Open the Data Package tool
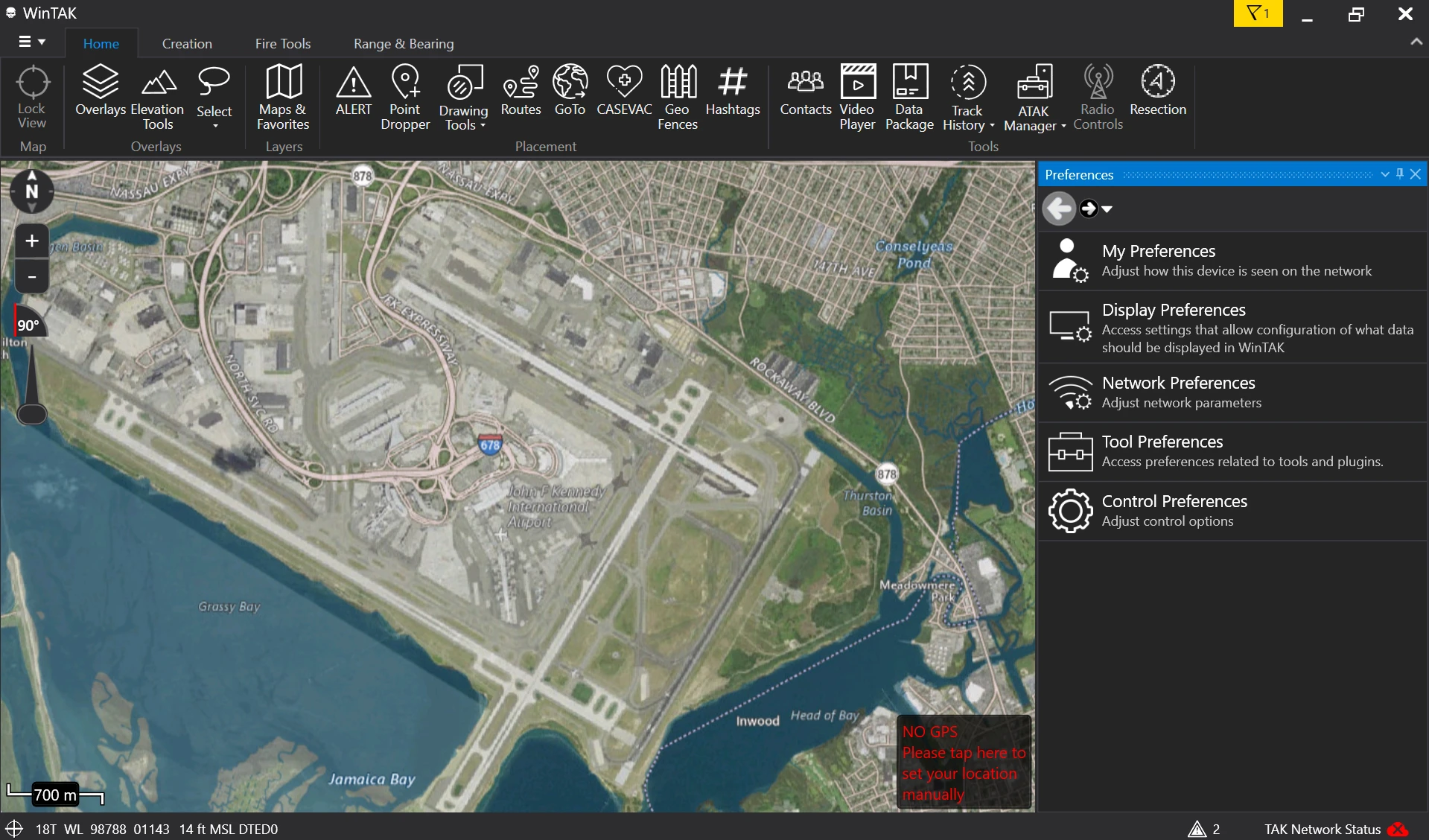The image size is (1429, 840). pos(909,98)
